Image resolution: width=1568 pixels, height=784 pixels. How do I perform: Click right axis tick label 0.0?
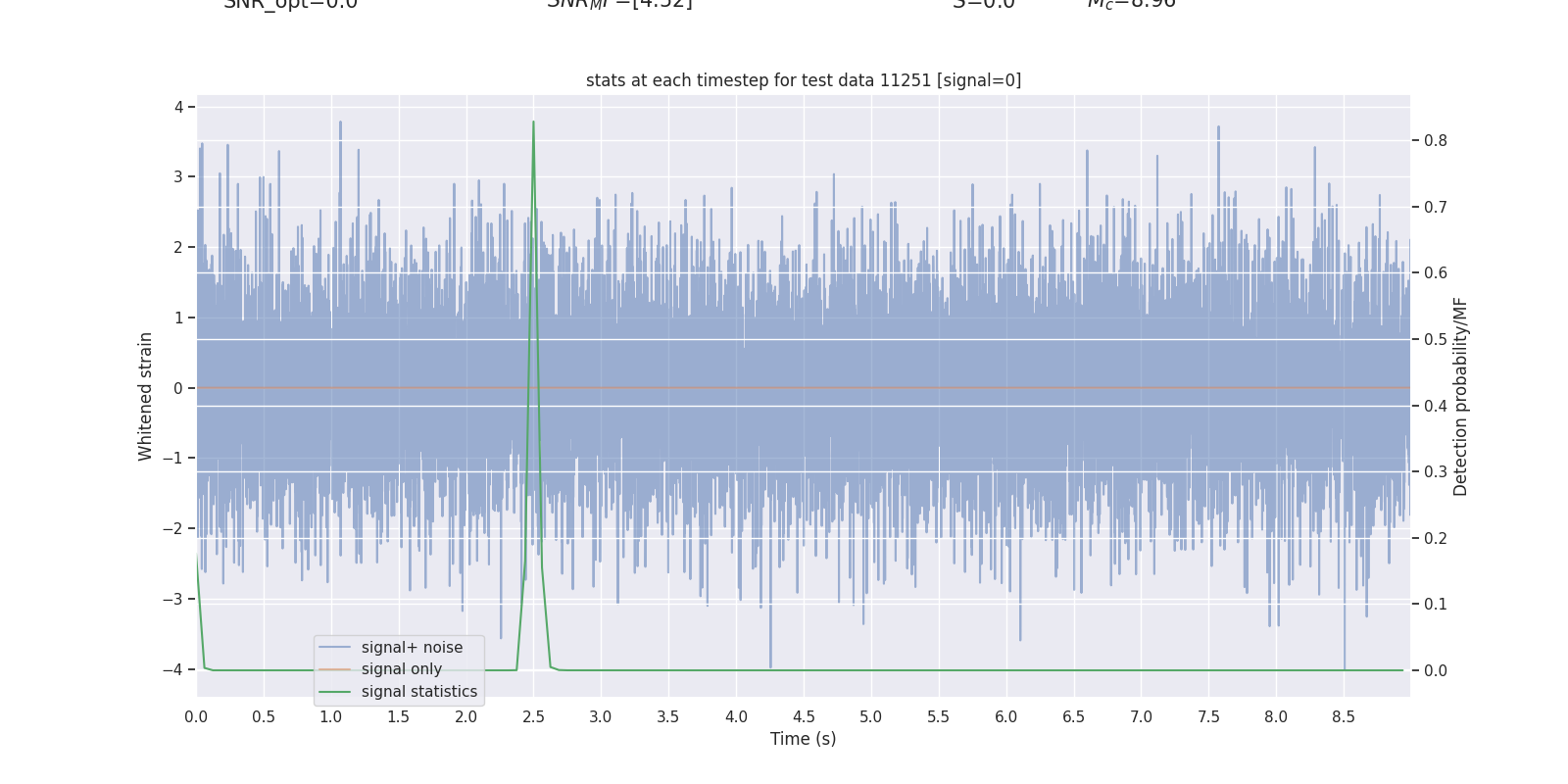click(1436, 670)
